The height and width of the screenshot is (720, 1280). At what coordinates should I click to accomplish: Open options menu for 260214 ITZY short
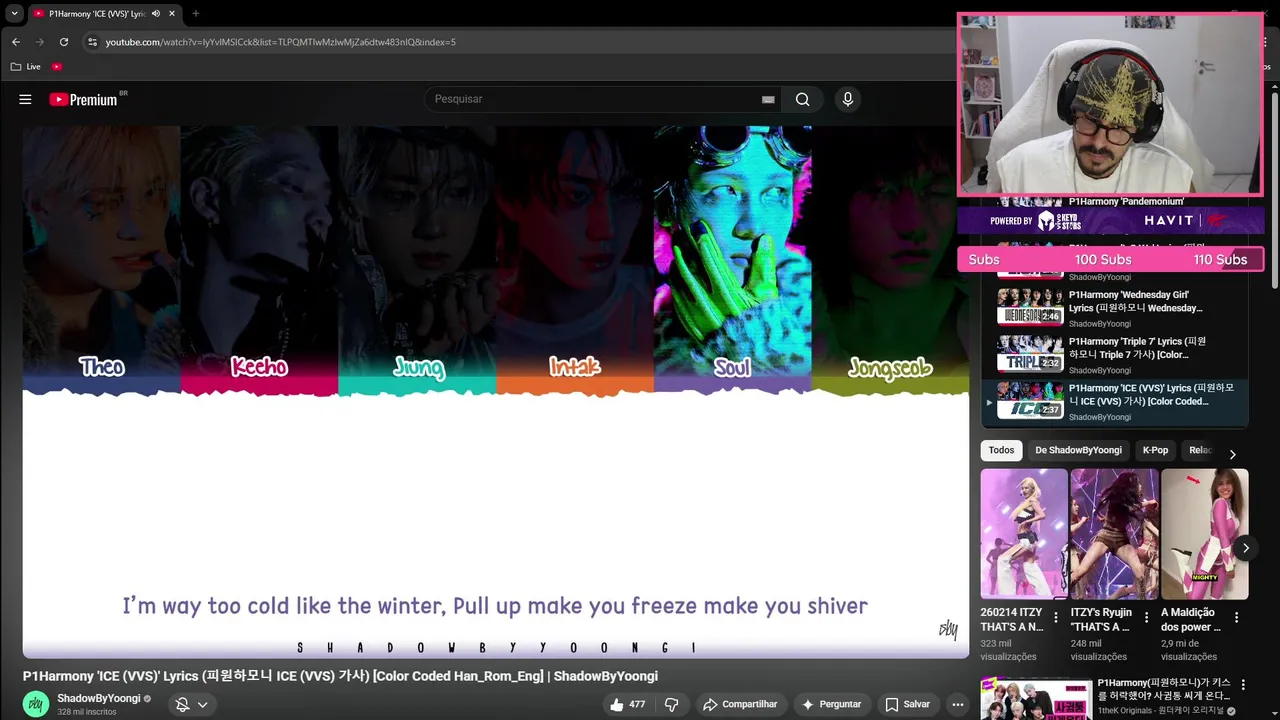(x=1056, y=618)
